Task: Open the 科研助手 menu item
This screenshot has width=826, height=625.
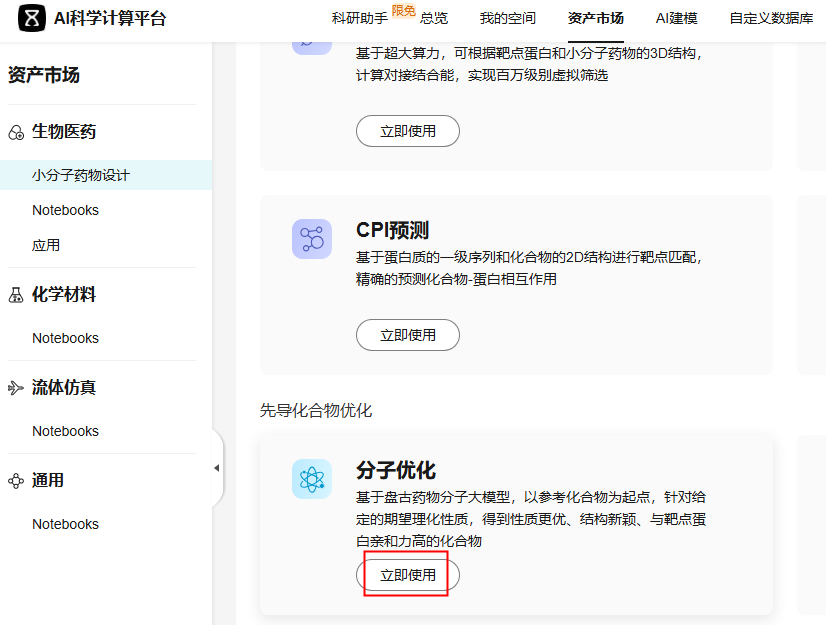Action: point(360,18)
